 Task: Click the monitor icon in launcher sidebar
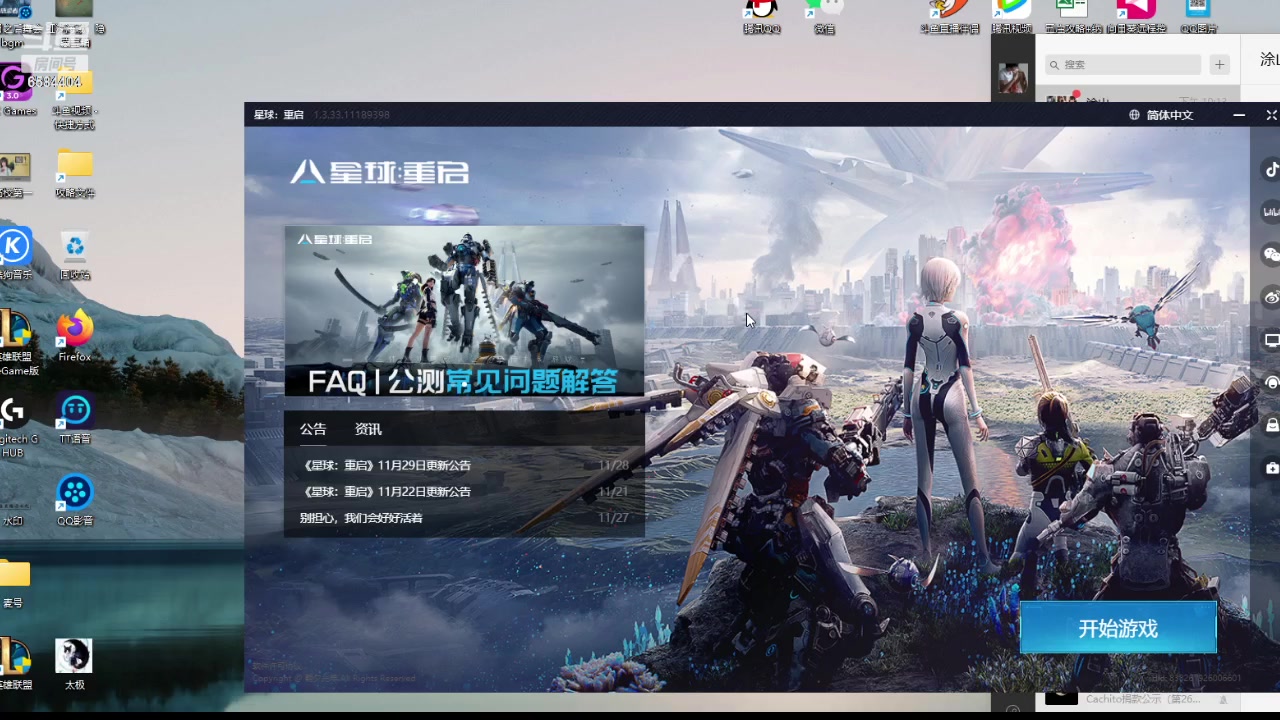pyautogui.click(x=1271, y=341)
